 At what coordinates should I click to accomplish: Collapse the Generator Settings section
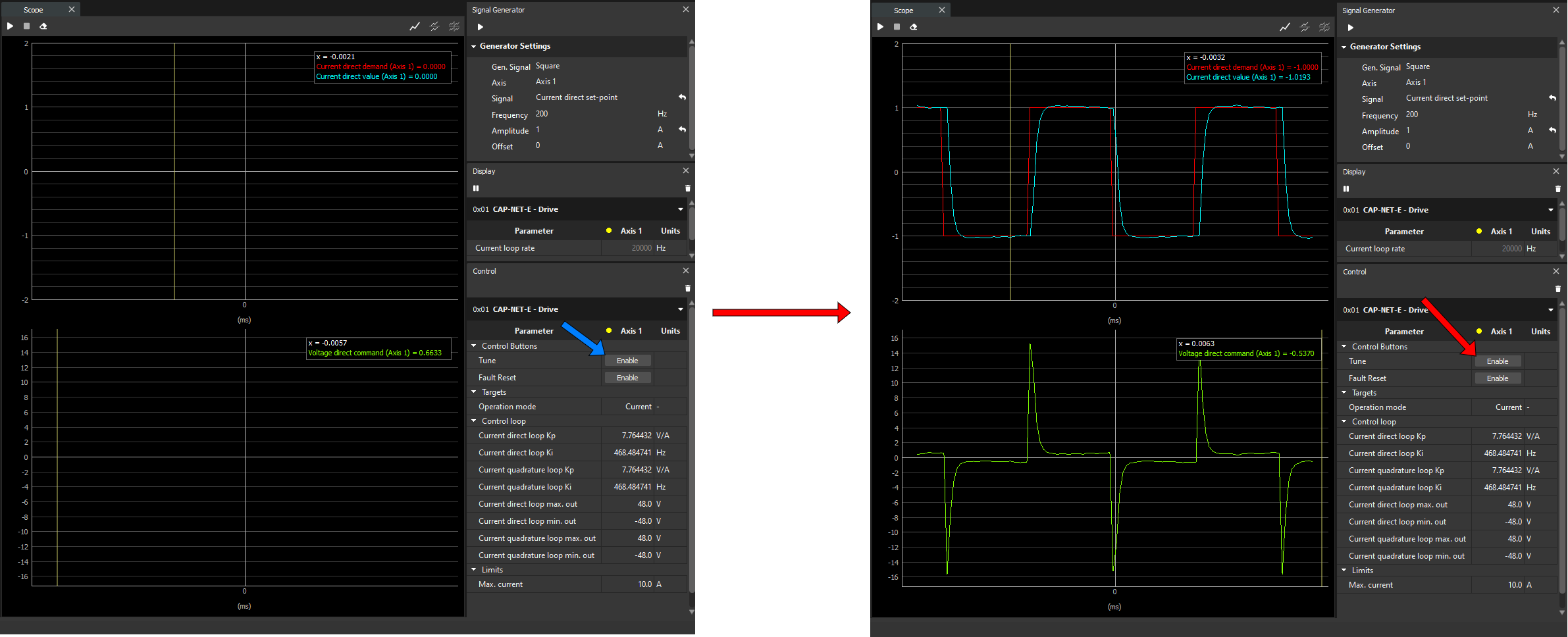click(x=473, y=46)
